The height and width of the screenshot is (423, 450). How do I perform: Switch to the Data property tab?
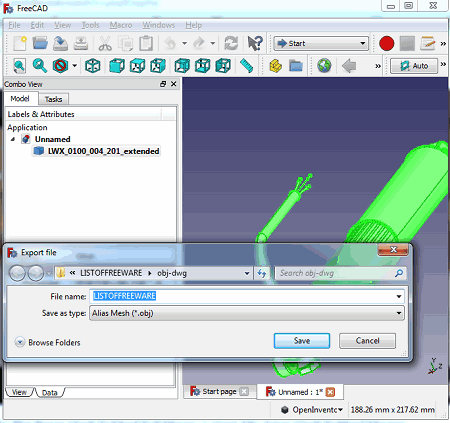click(49, 393)
